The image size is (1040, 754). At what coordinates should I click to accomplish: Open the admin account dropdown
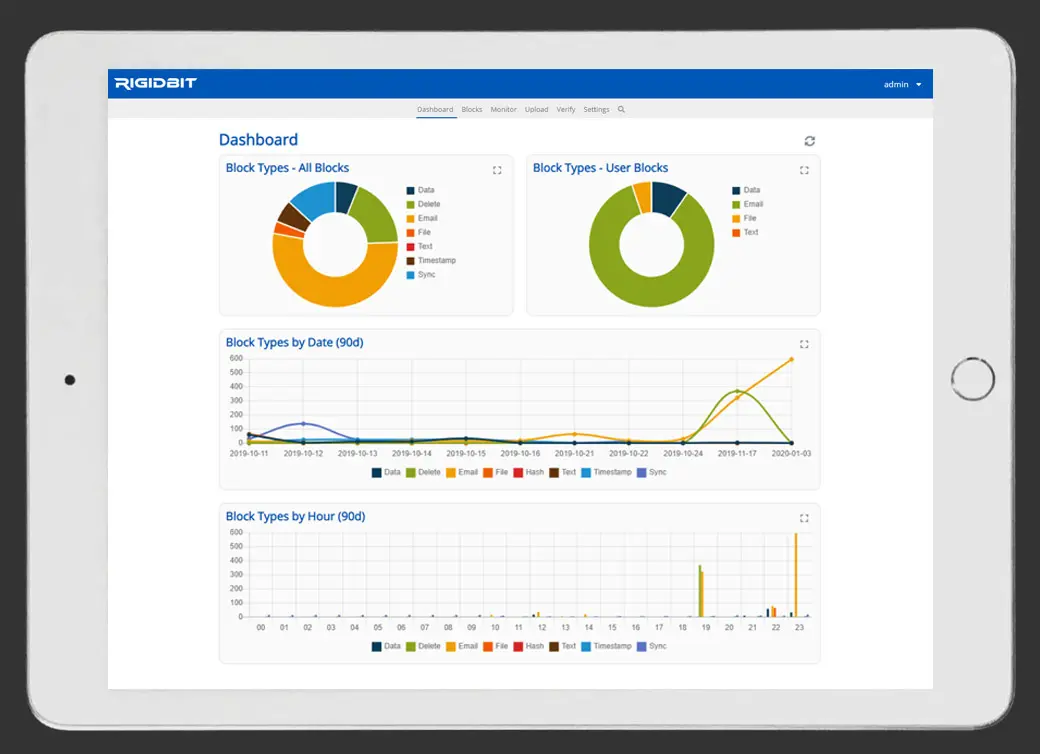point(898,84)
